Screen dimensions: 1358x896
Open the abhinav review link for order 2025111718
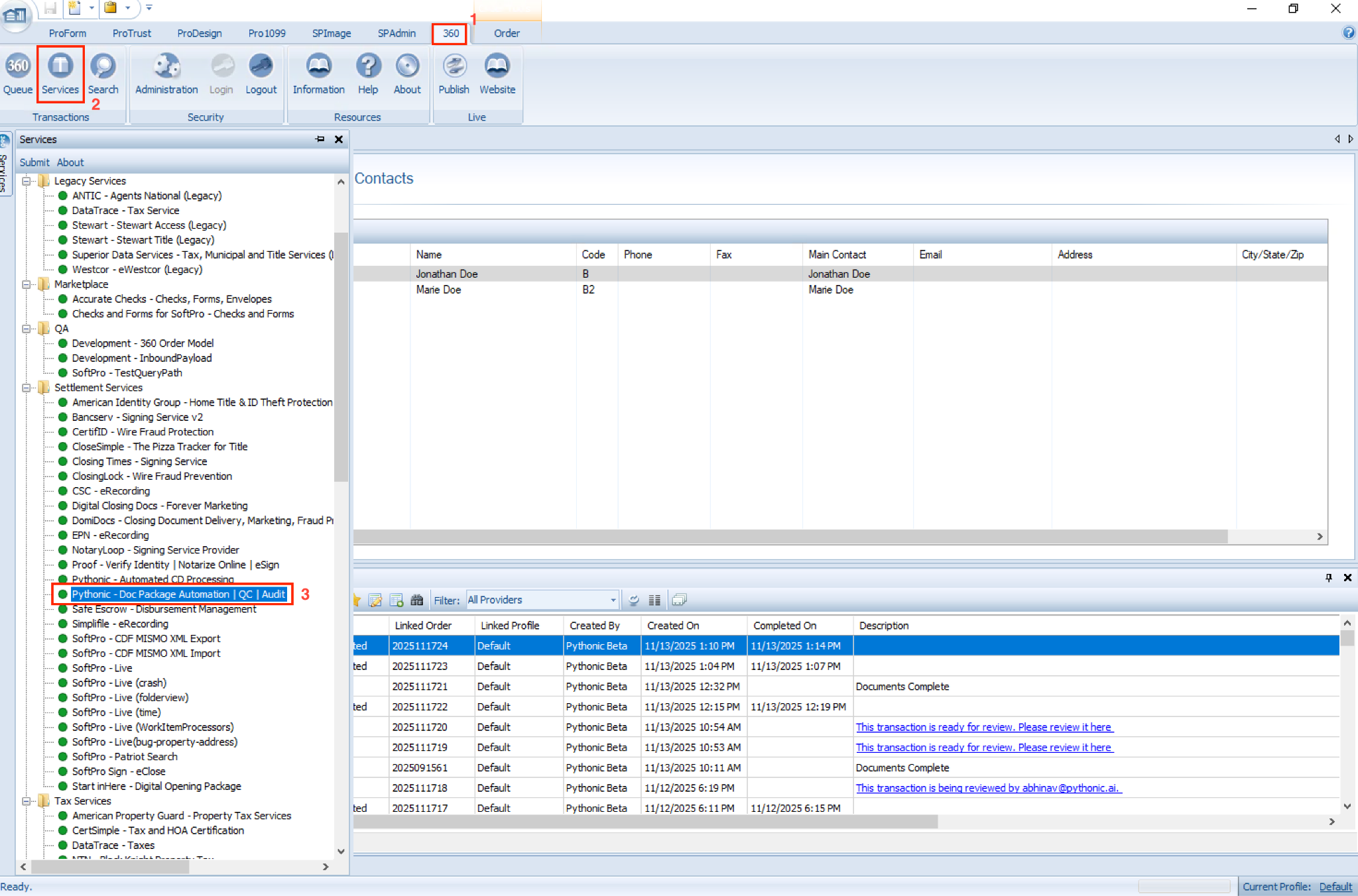pos(988,788)
